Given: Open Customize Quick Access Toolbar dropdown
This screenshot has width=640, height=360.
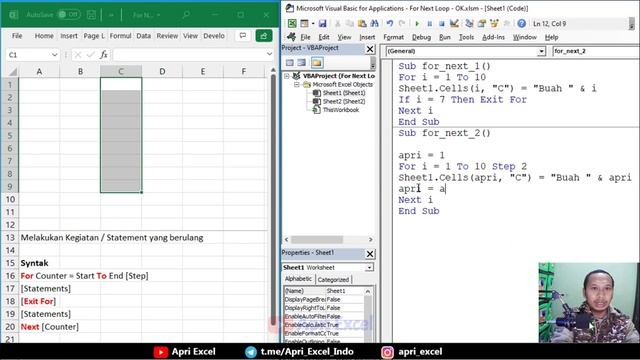Looking at the screenshot, I should [x=111, y=15].
